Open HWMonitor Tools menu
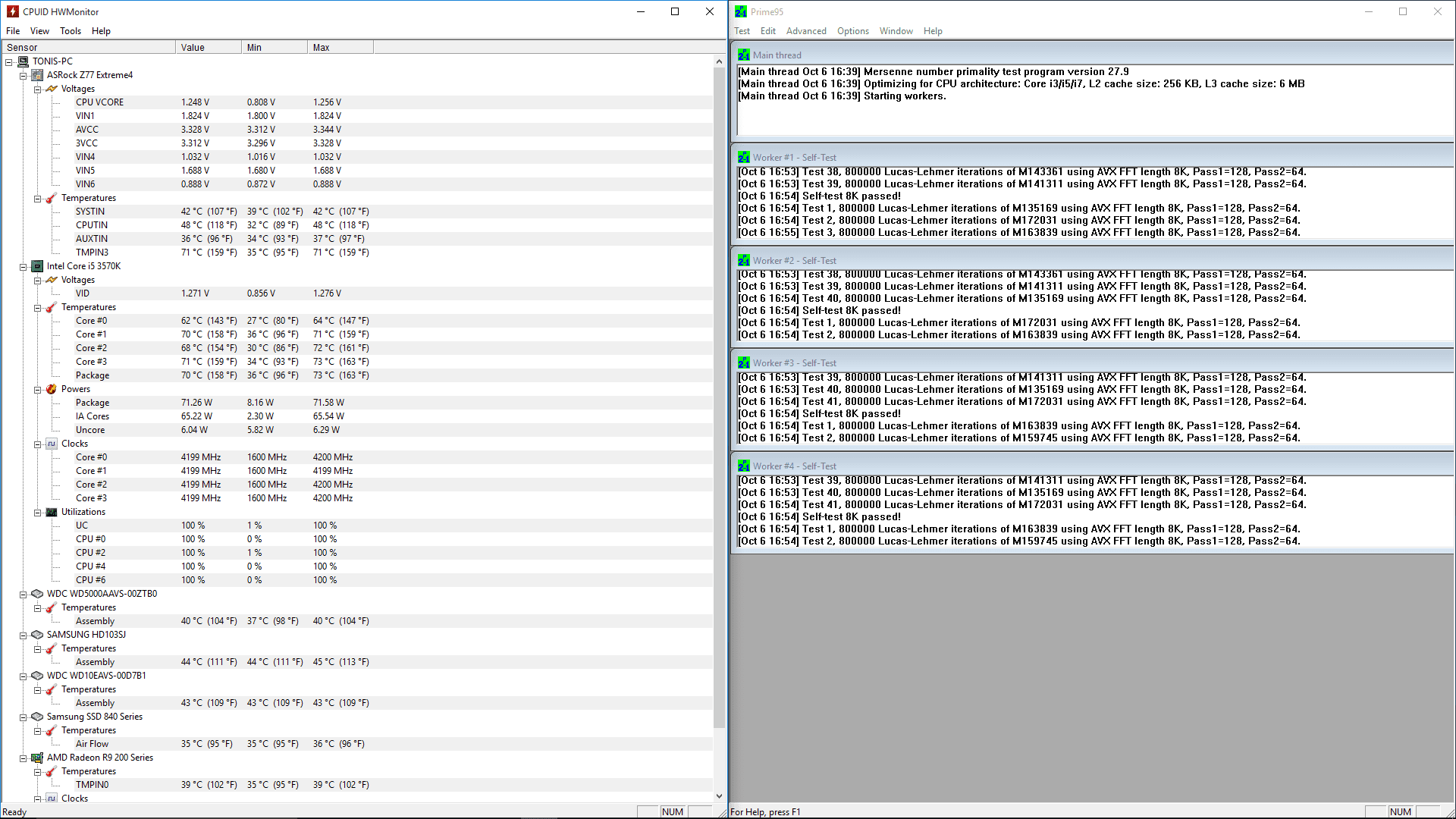1456x819 pixels. click(x=71, y=31)
